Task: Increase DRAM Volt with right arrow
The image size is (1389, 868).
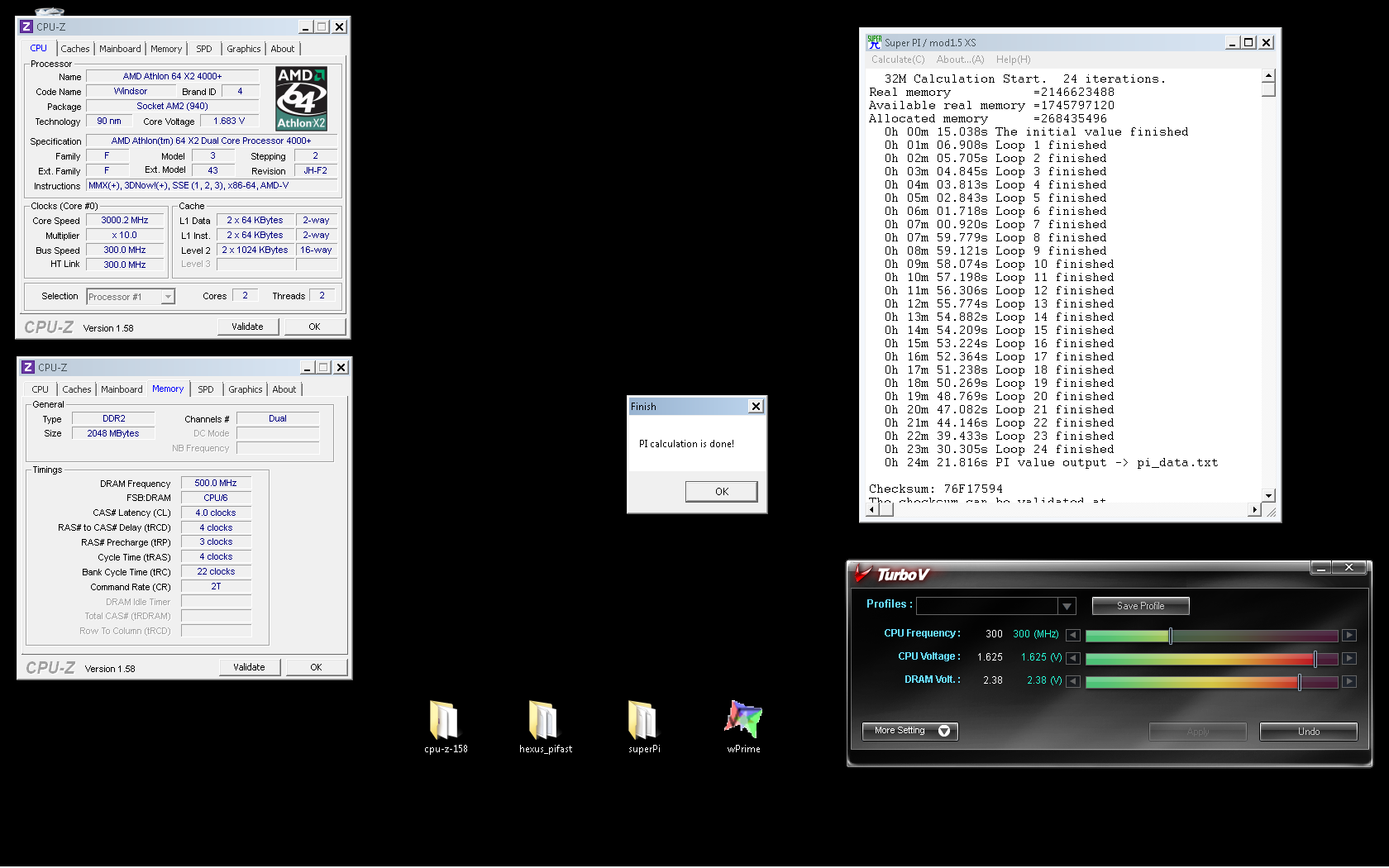Action: pyautogui.click(x=1349, y=681)
